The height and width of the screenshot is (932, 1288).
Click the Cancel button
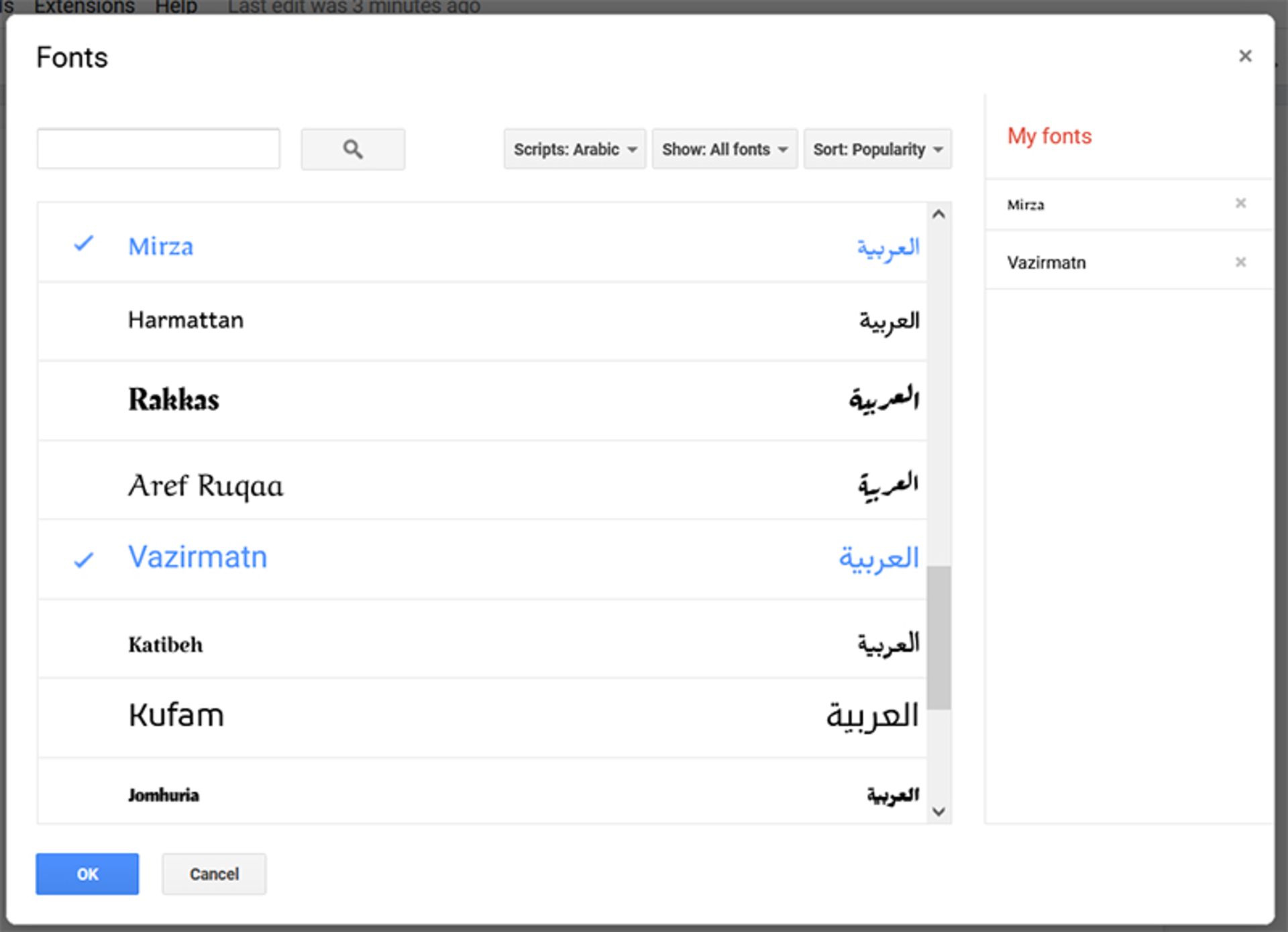(213, 874)
